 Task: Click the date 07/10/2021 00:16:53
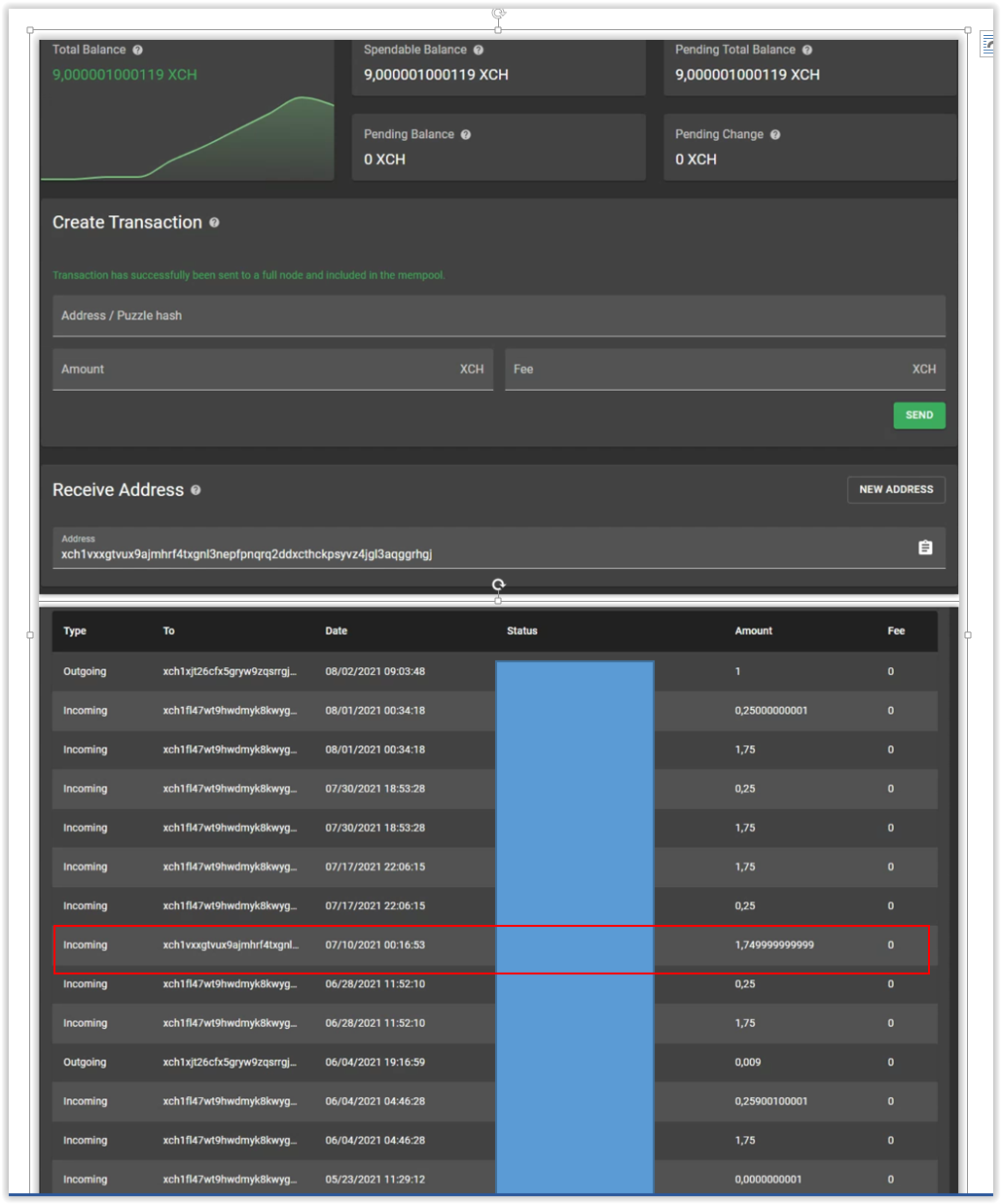[375, 944]
